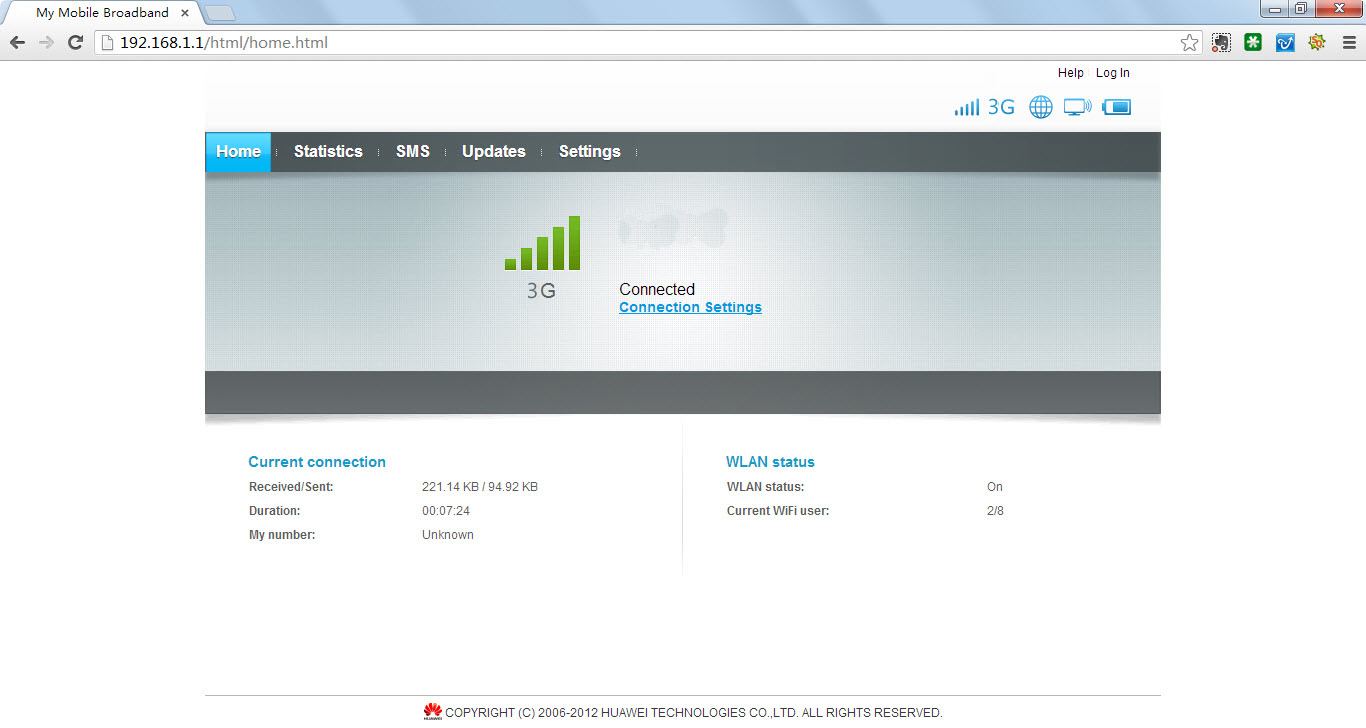Click the Log In link
This screenshot has width=1366, height=728.
point(1112,73)
